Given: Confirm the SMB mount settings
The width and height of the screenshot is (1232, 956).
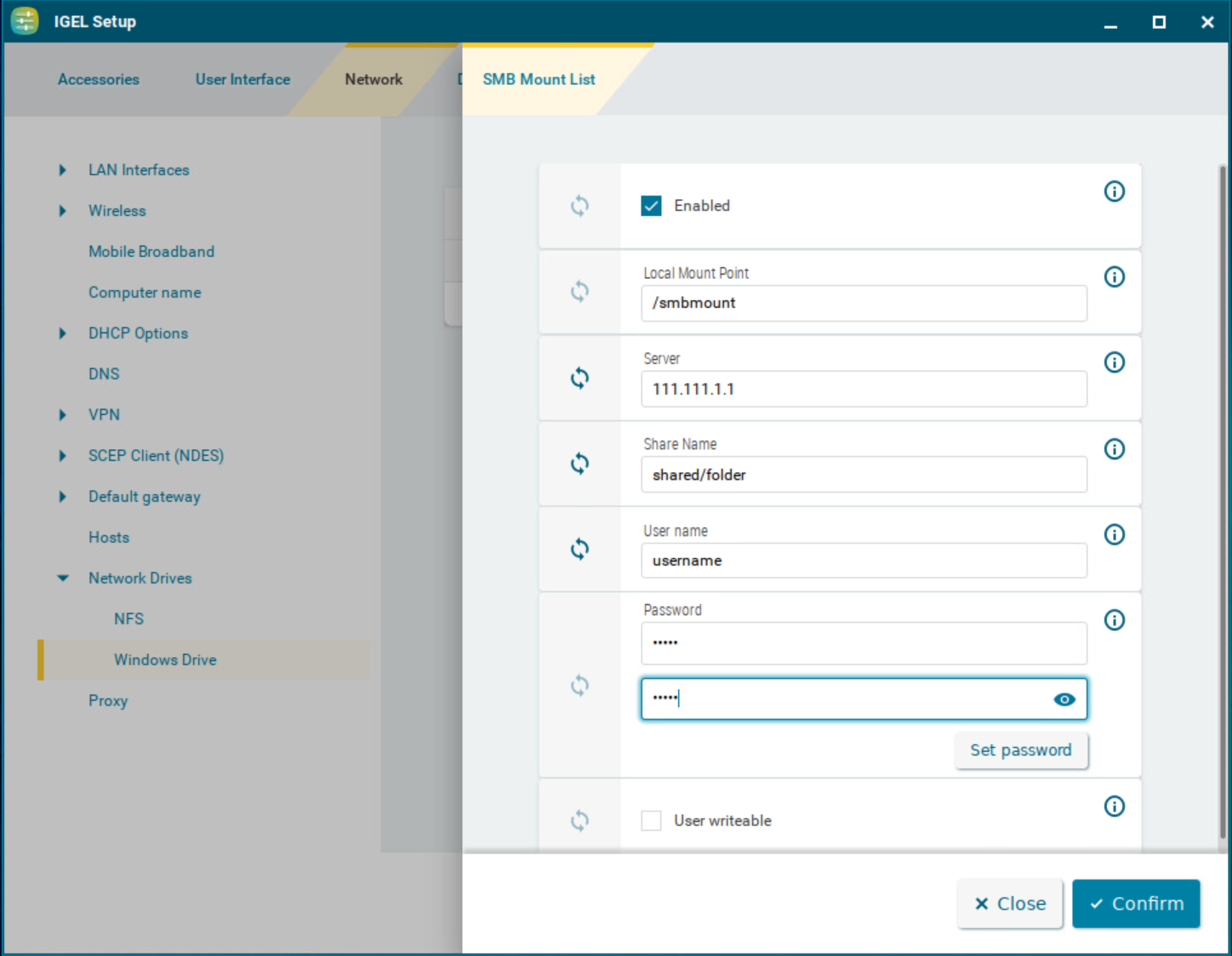Looking at the screenshot, I should (x=1135, y=903).
